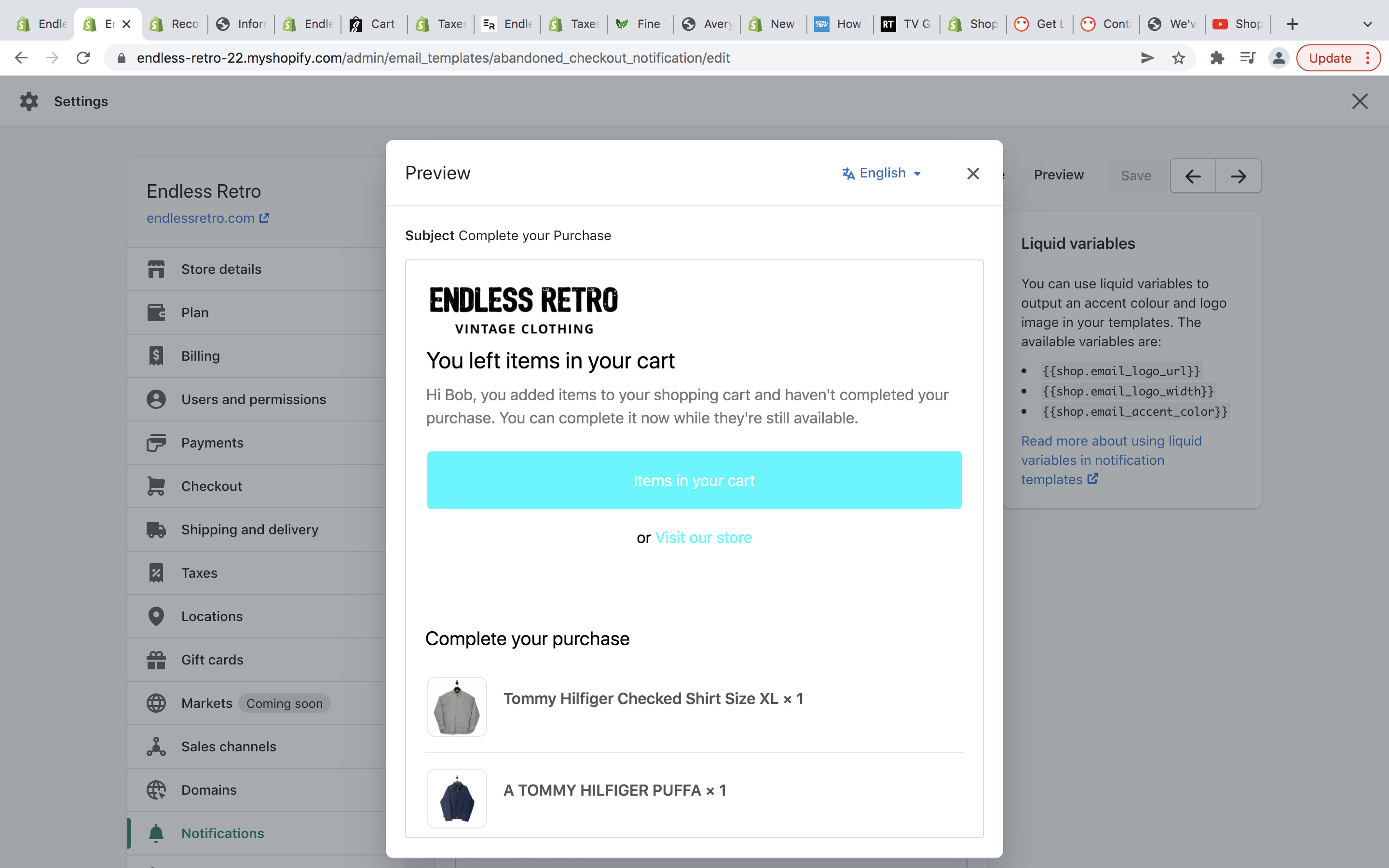Click the Domains globe icon
The image size is (1389, 868).
(156, 790)
